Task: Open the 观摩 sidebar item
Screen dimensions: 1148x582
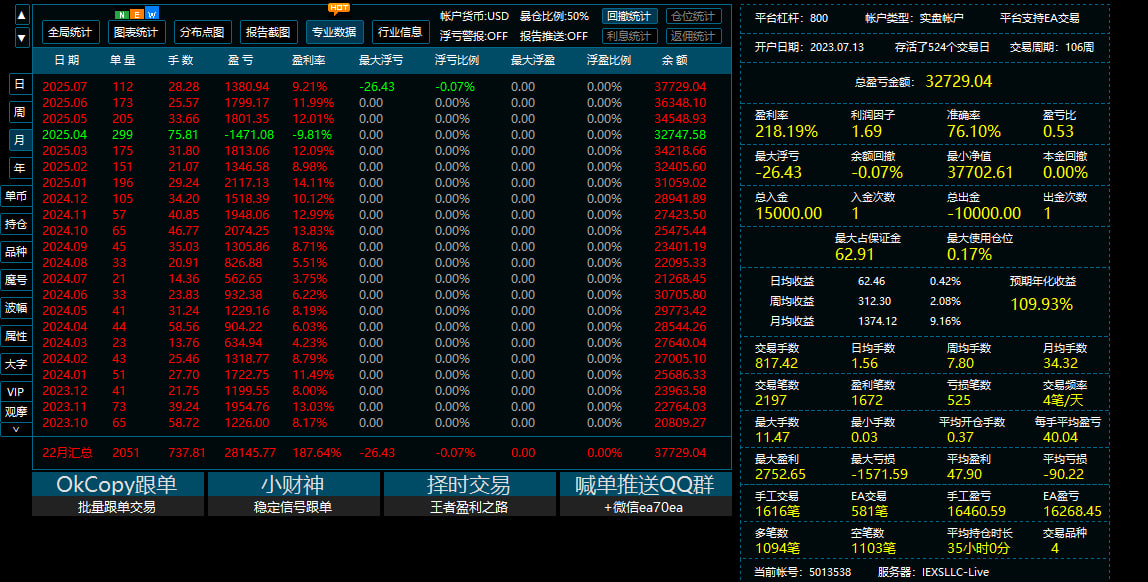Action: coord(16,412)
